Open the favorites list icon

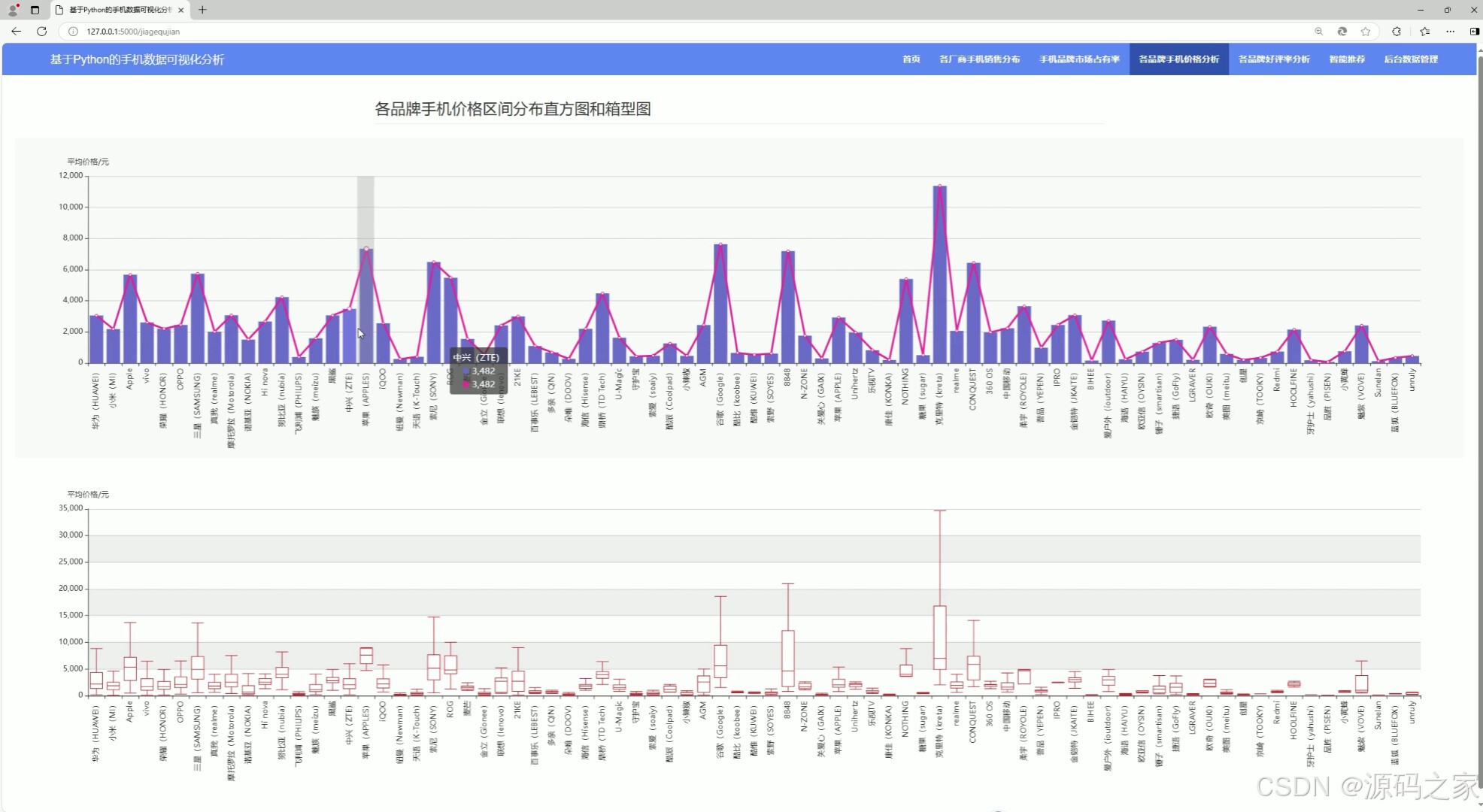(1425, 32)
